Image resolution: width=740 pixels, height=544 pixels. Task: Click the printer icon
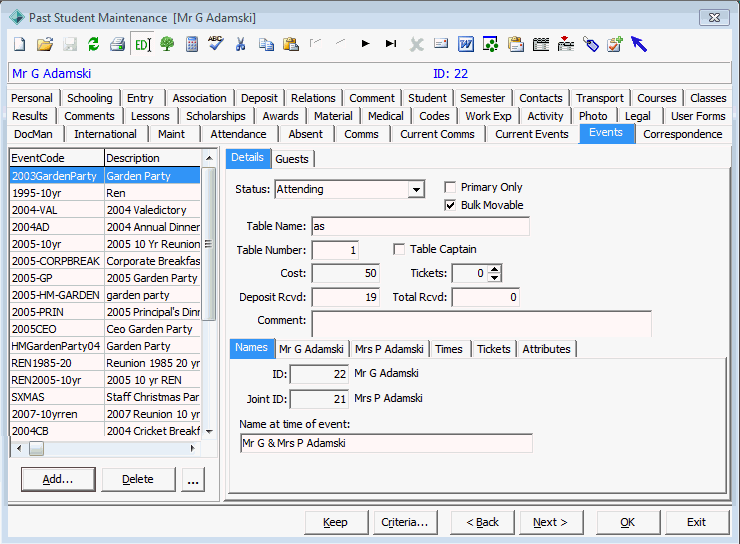118,44
